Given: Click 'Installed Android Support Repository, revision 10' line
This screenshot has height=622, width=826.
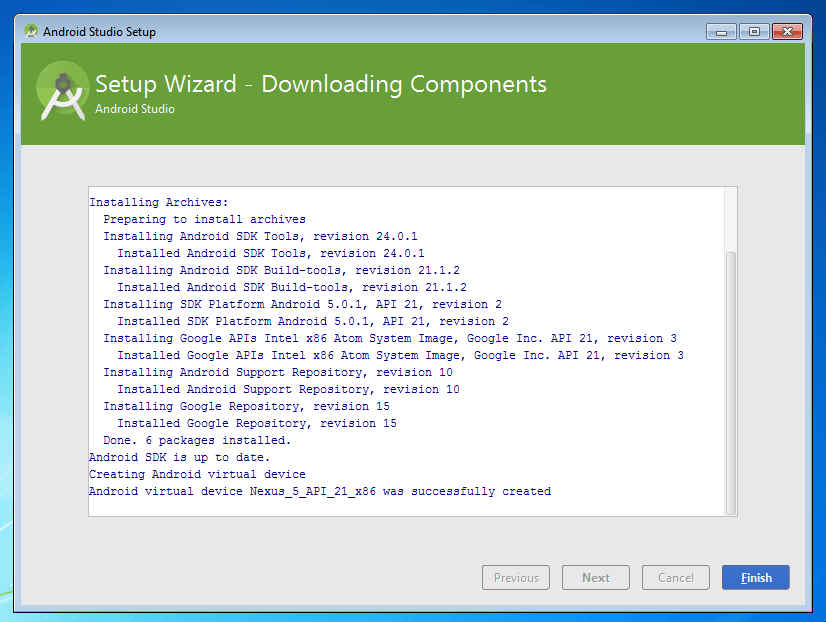Looking at the screenshot, I should pos(288,389).
